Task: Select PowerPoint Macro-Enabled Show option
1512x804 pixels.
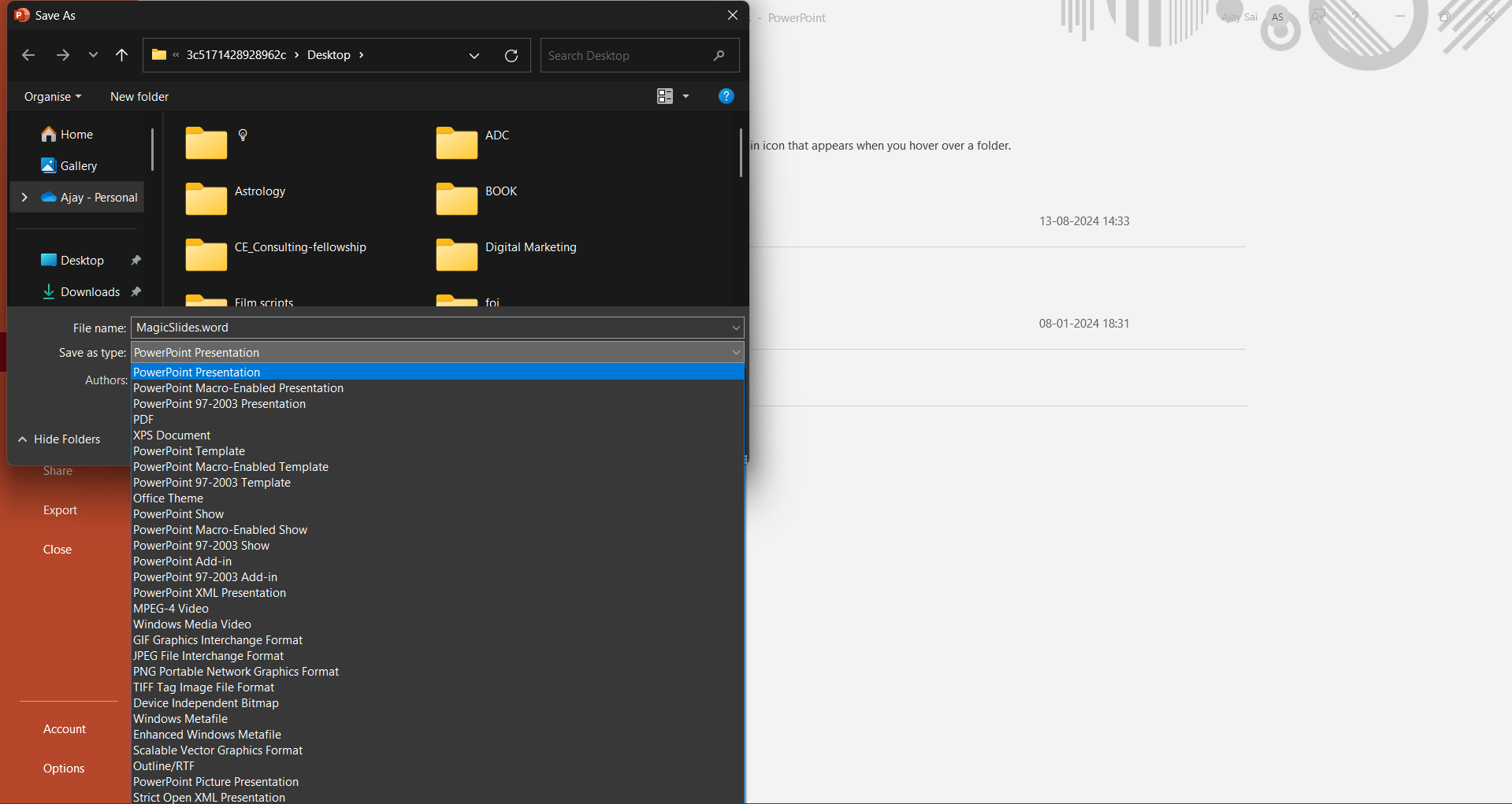Action: (x=437, y=530)
